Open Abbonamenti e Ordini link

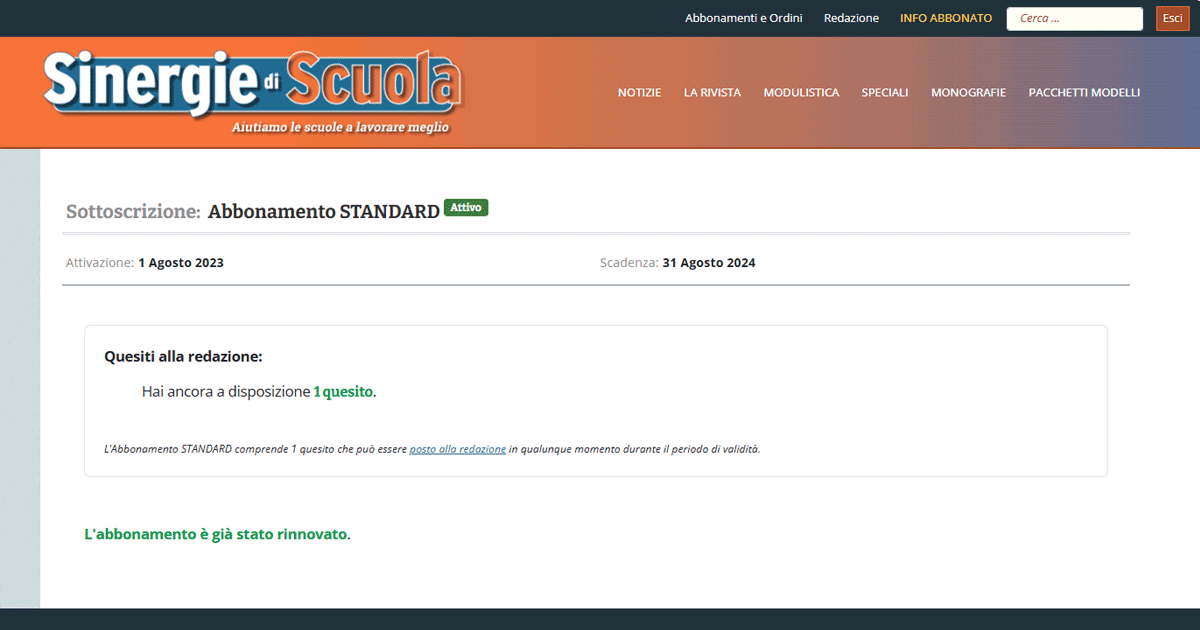click(x=743, y=18)
